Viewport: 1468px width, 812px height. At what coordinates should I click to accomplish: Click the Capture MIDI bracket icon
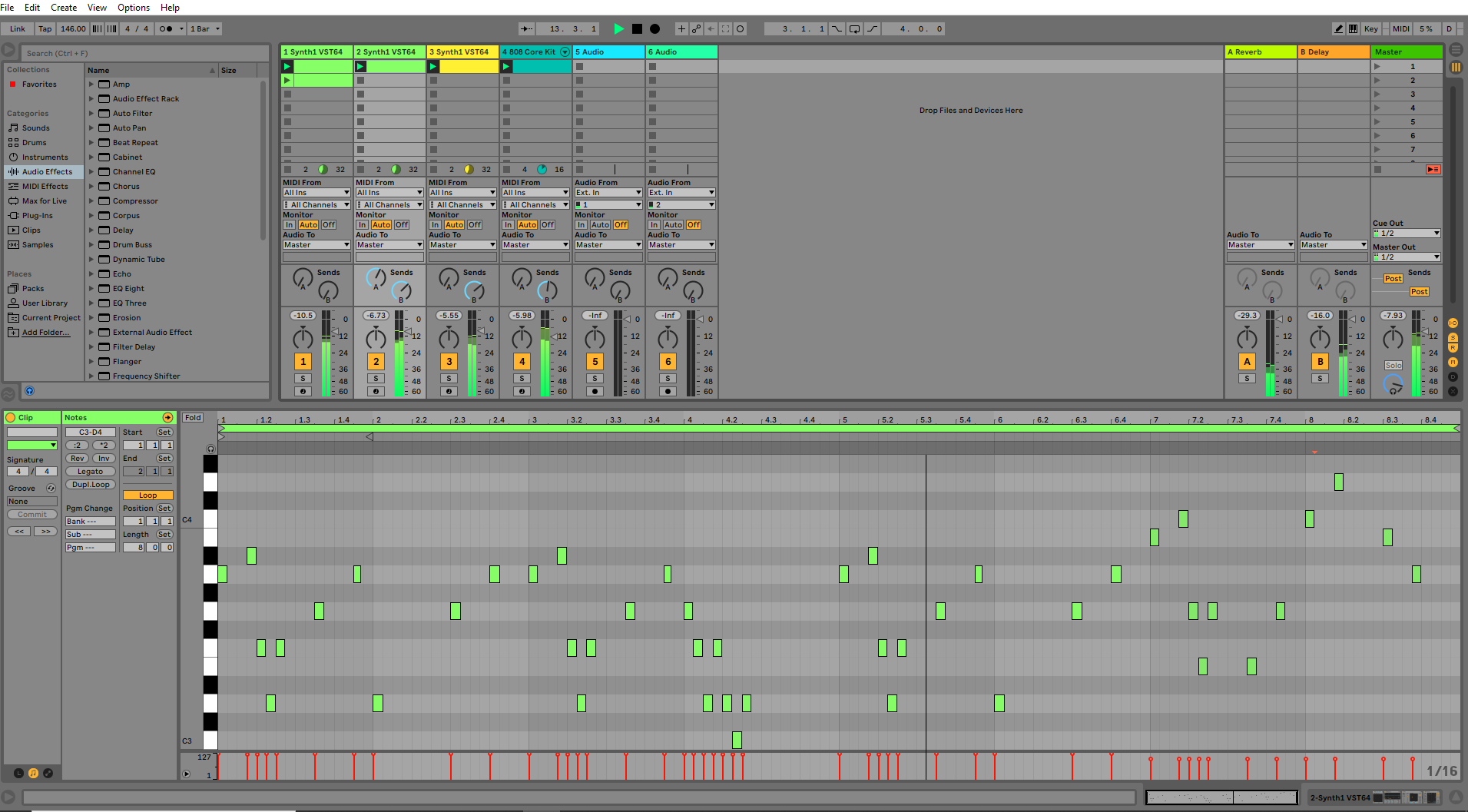(725, 28)
